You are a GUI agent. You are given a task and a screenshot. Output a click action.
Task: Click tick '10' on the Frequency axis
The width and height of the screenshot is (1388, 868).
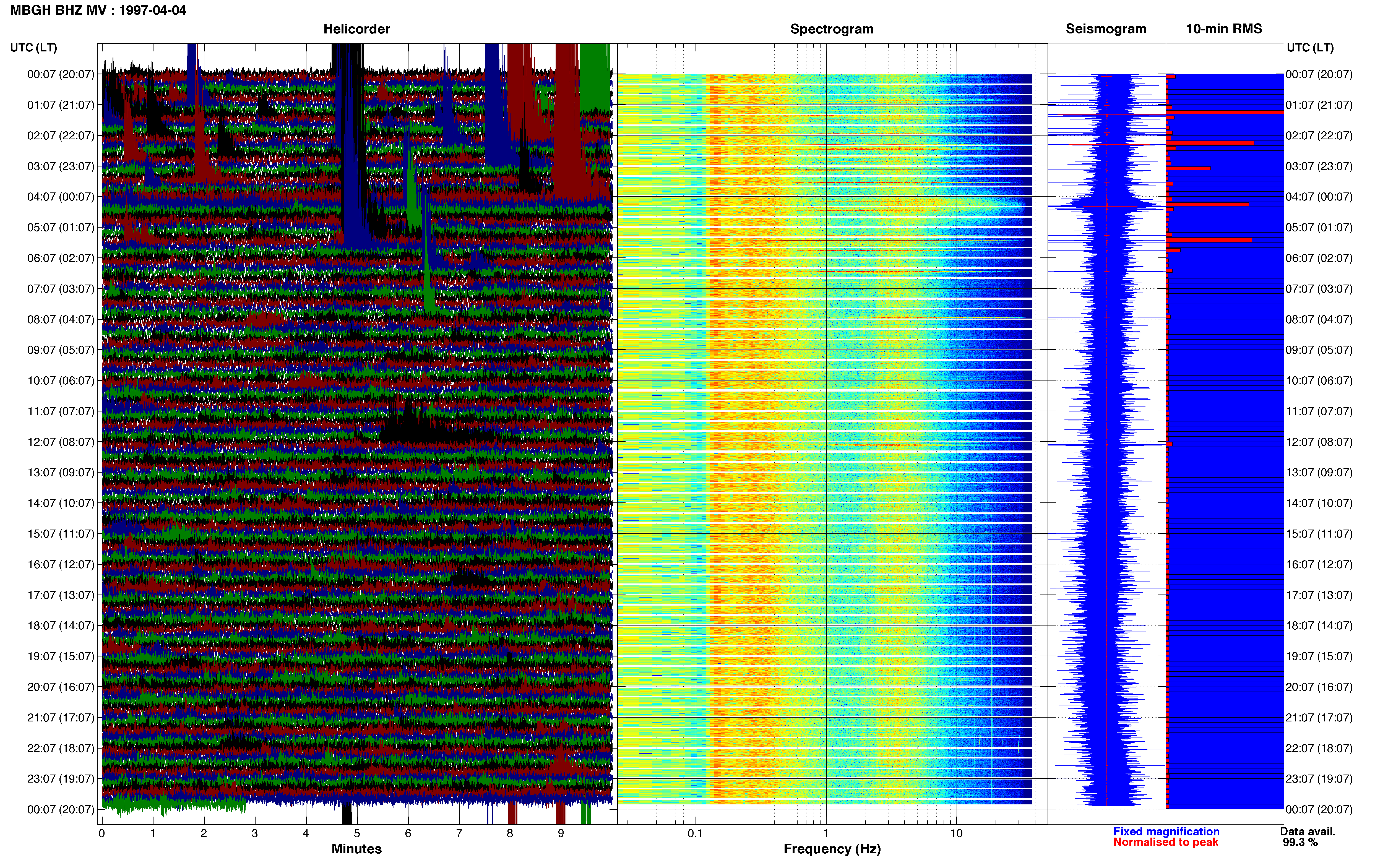(956, 833)
